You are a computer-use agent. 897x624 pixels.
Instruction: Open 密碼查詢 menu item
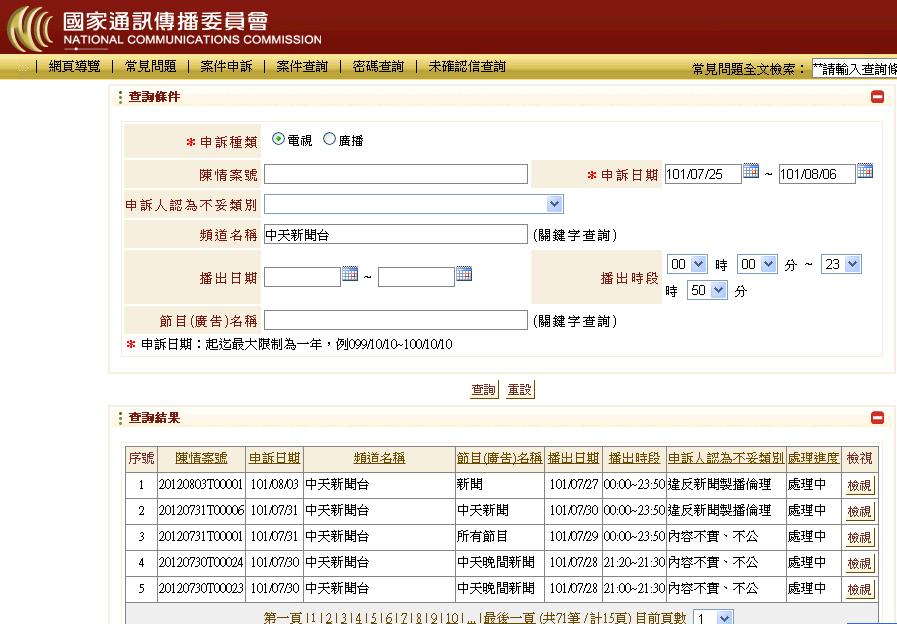(x=378, y=66)
